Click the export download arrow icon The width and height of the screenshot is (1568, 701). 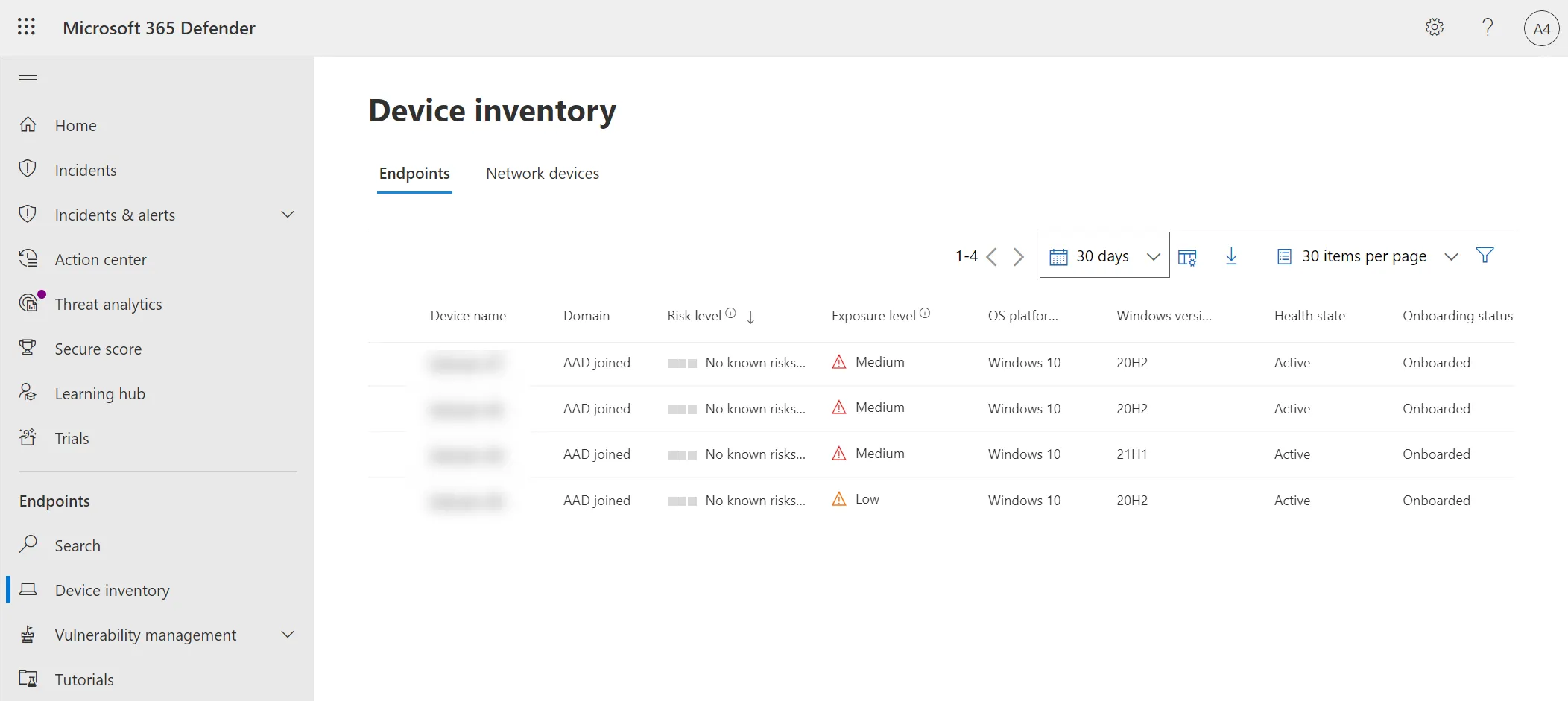pos(1231,256)
